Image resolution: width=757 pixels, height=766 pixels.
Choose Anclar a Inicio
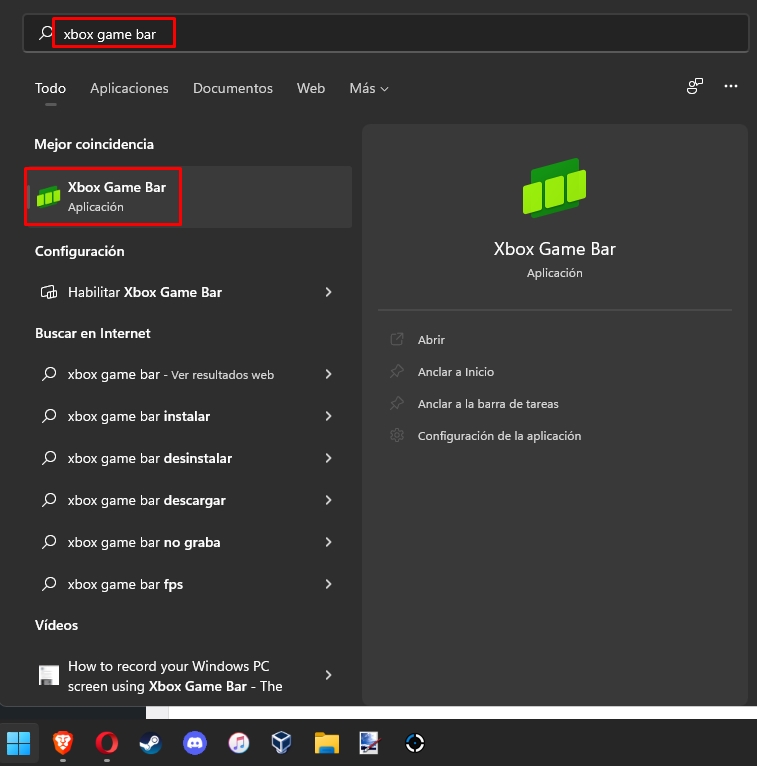(456, 372)
